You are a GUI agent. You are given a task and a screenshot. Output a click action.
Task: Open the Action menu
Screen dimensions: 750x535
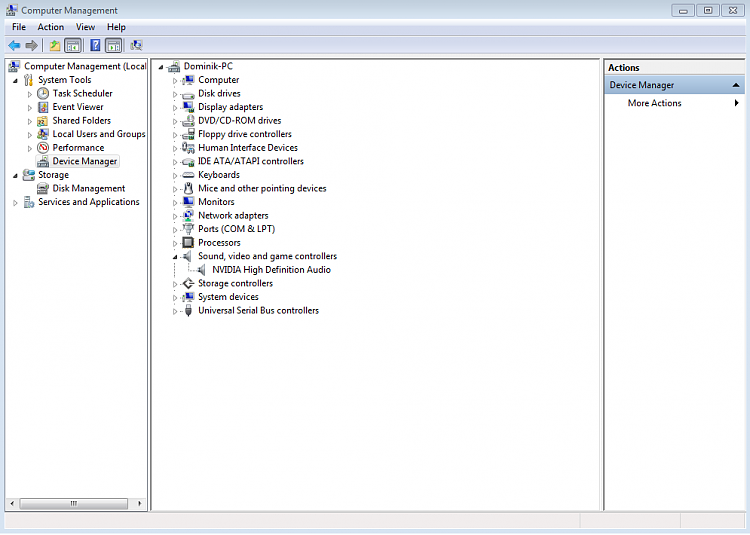(x=51, y=27)
